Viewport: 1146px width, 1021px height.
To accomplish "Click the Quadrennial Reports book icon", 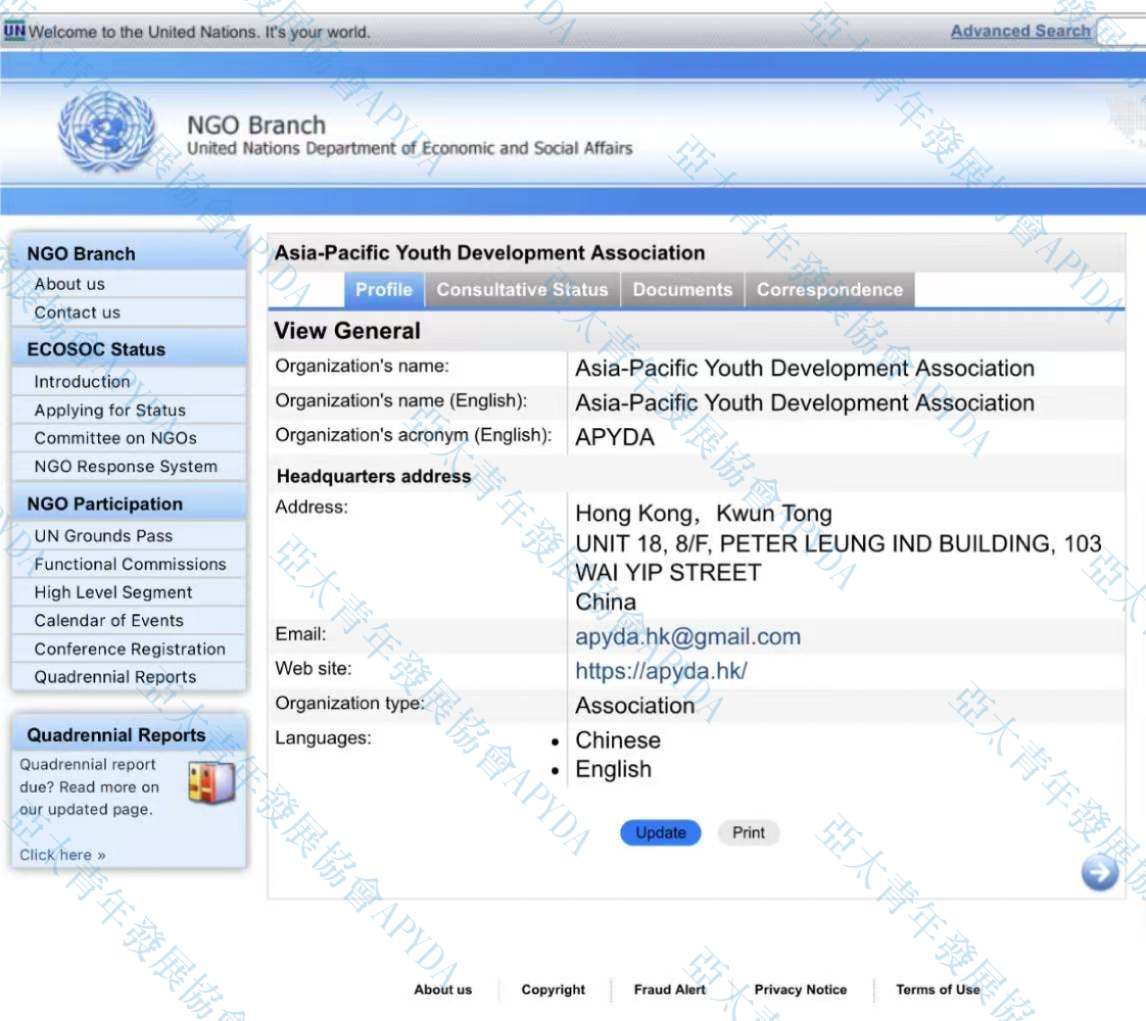I will coord(211,783).
